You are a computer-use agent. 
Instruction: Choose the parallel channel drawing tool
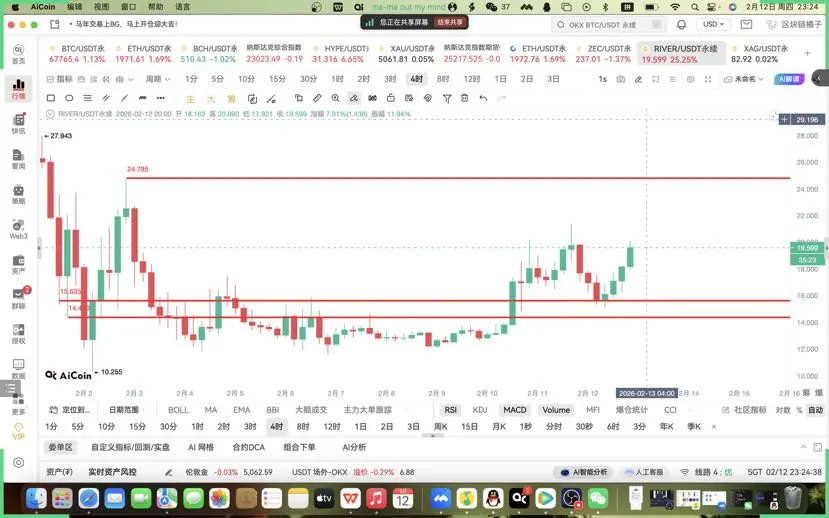tap(106, 98)
